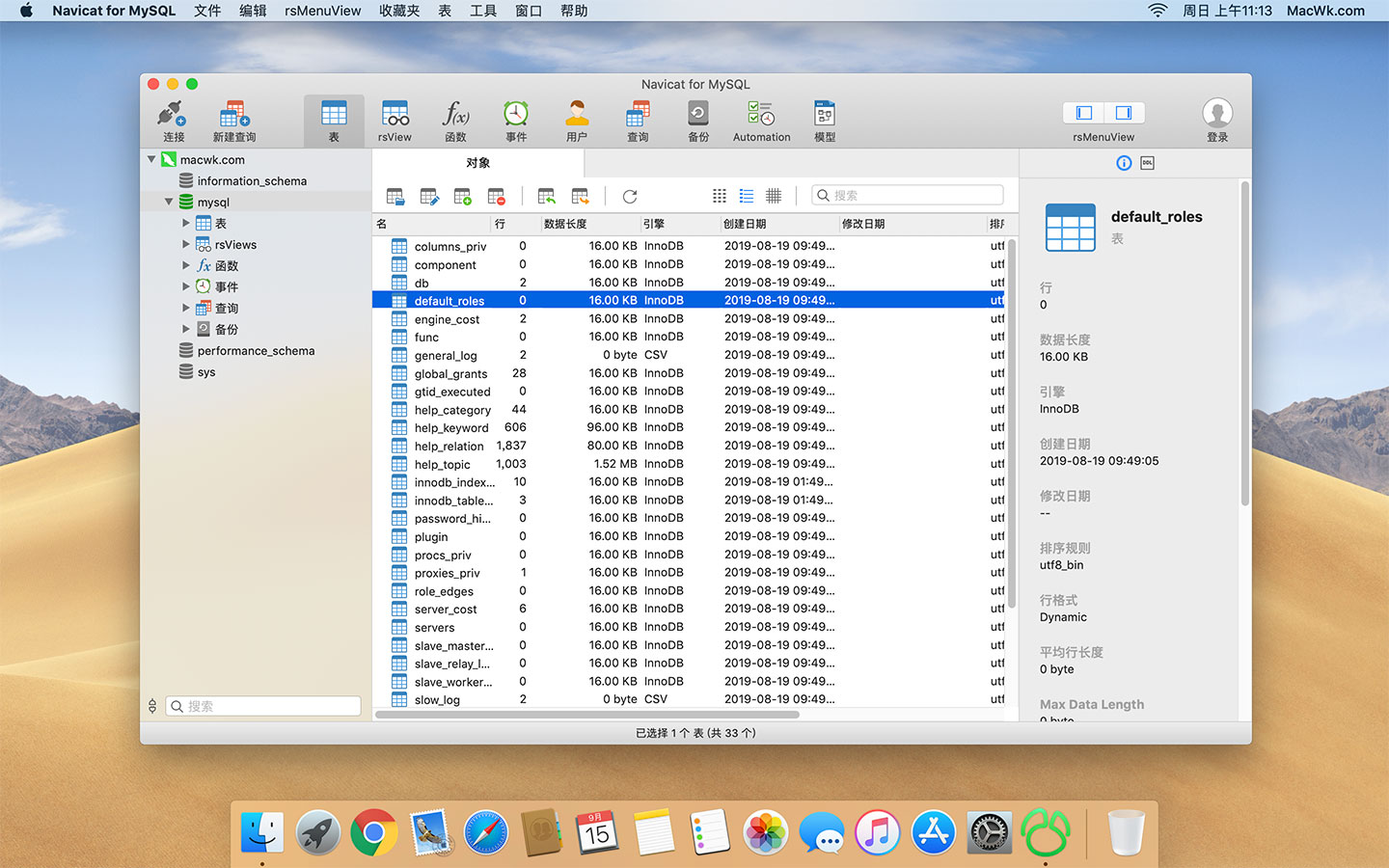Expand the 函数 node in sidebar
This screenshot has width=1389, height=868.
(187, 265)
